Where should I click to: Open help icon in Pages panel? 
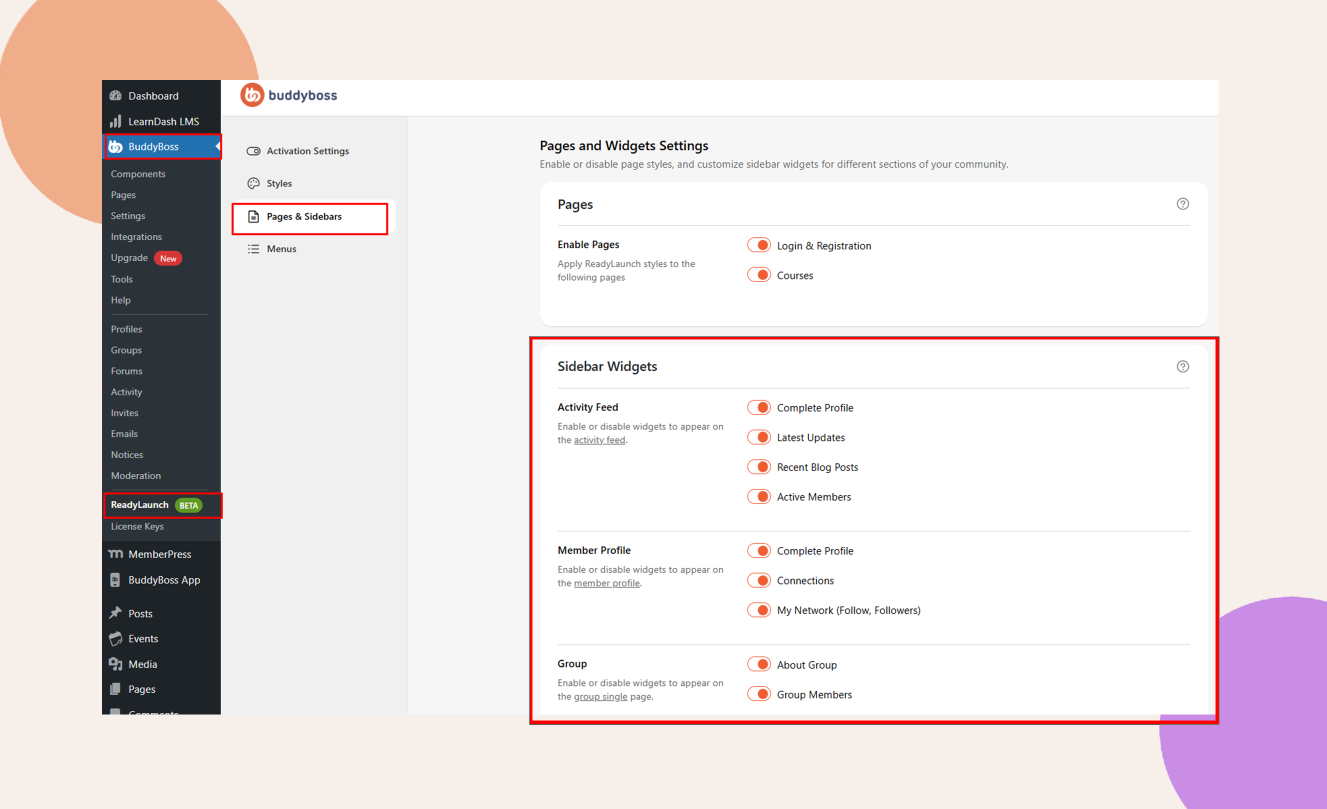click(x=1183, y=204)
